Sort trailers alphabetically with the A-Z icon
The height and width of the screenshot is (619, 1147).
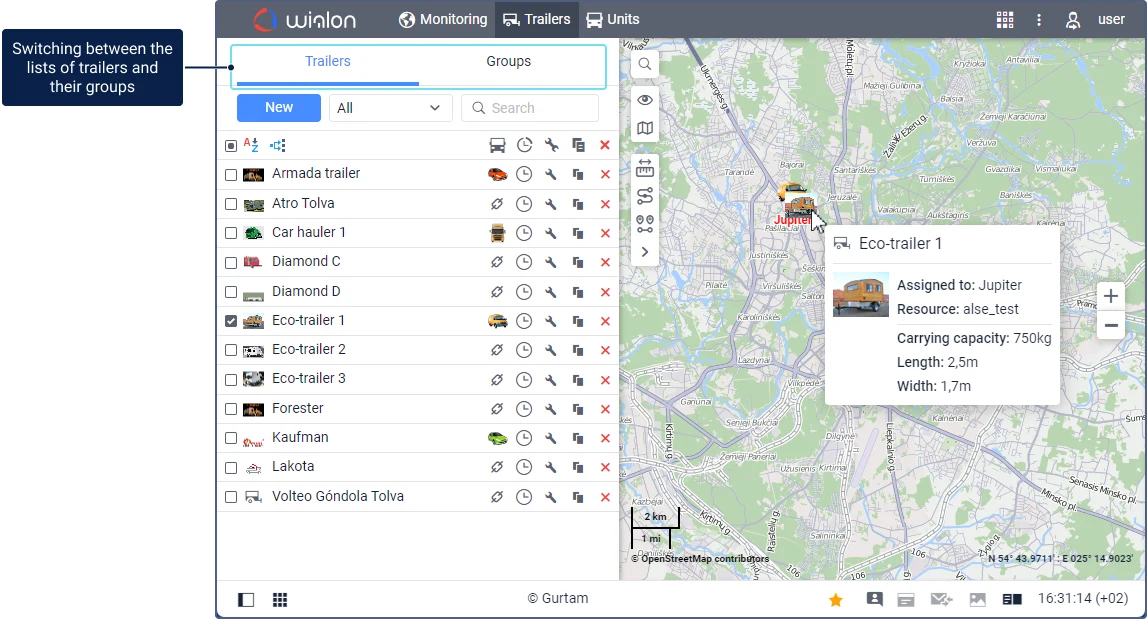click(251, 145)
